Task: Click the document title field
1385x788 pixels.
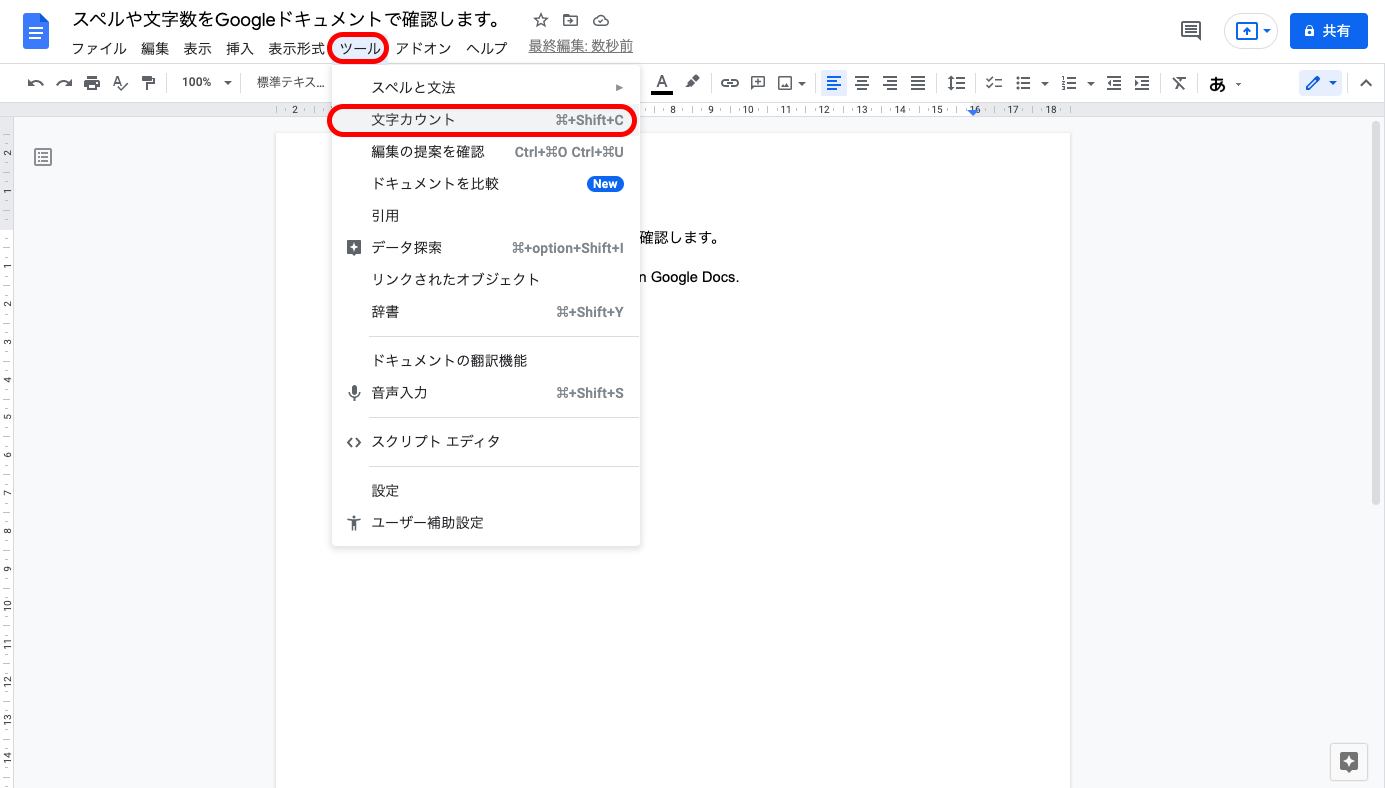Action: point(287,20)
